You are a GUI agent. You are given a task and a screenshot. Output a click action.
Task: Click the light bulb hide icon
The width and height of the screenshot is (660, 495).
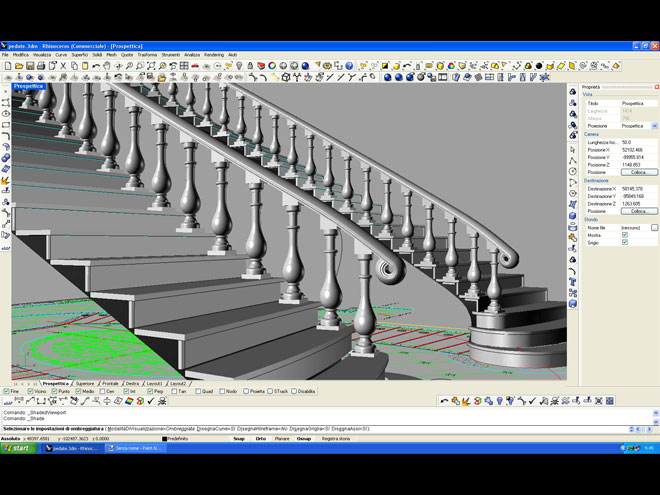click(x=239, y=66)
